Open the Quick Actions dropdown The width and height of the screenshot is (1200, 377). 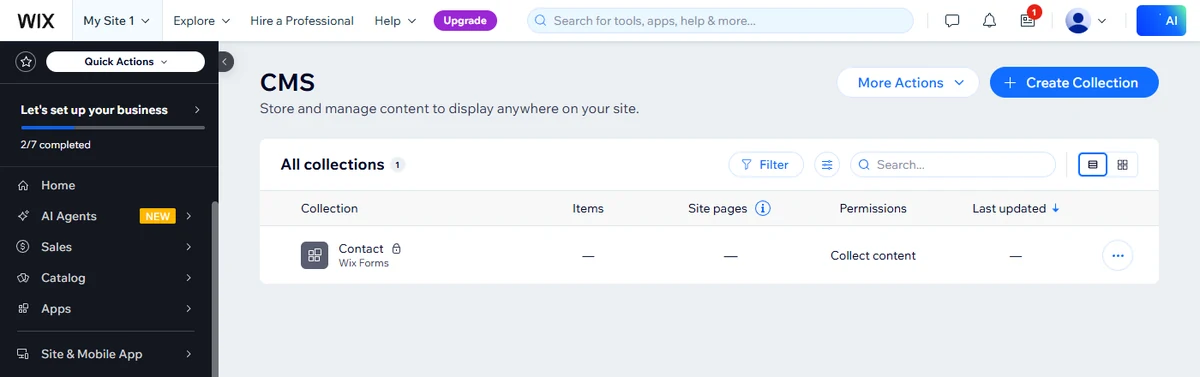126,62
